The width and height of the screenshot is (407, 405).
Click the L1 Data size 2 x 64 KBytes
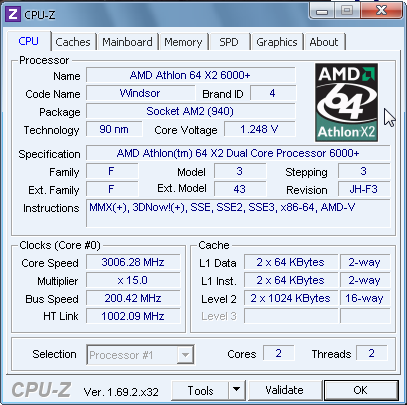tap(291, 262)
